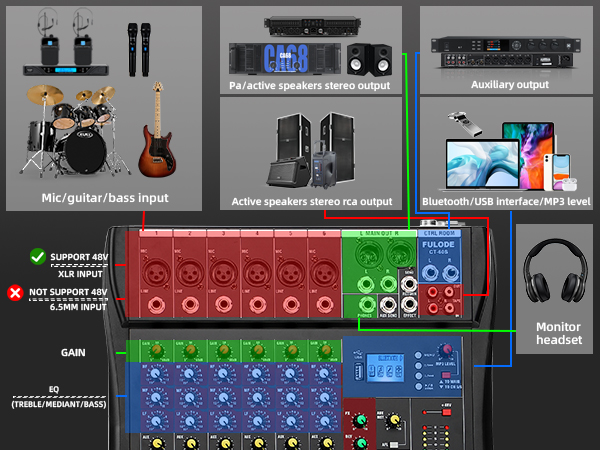Screen dimensions: 600x450
Task: Click the laptop image
Action: 483,165
